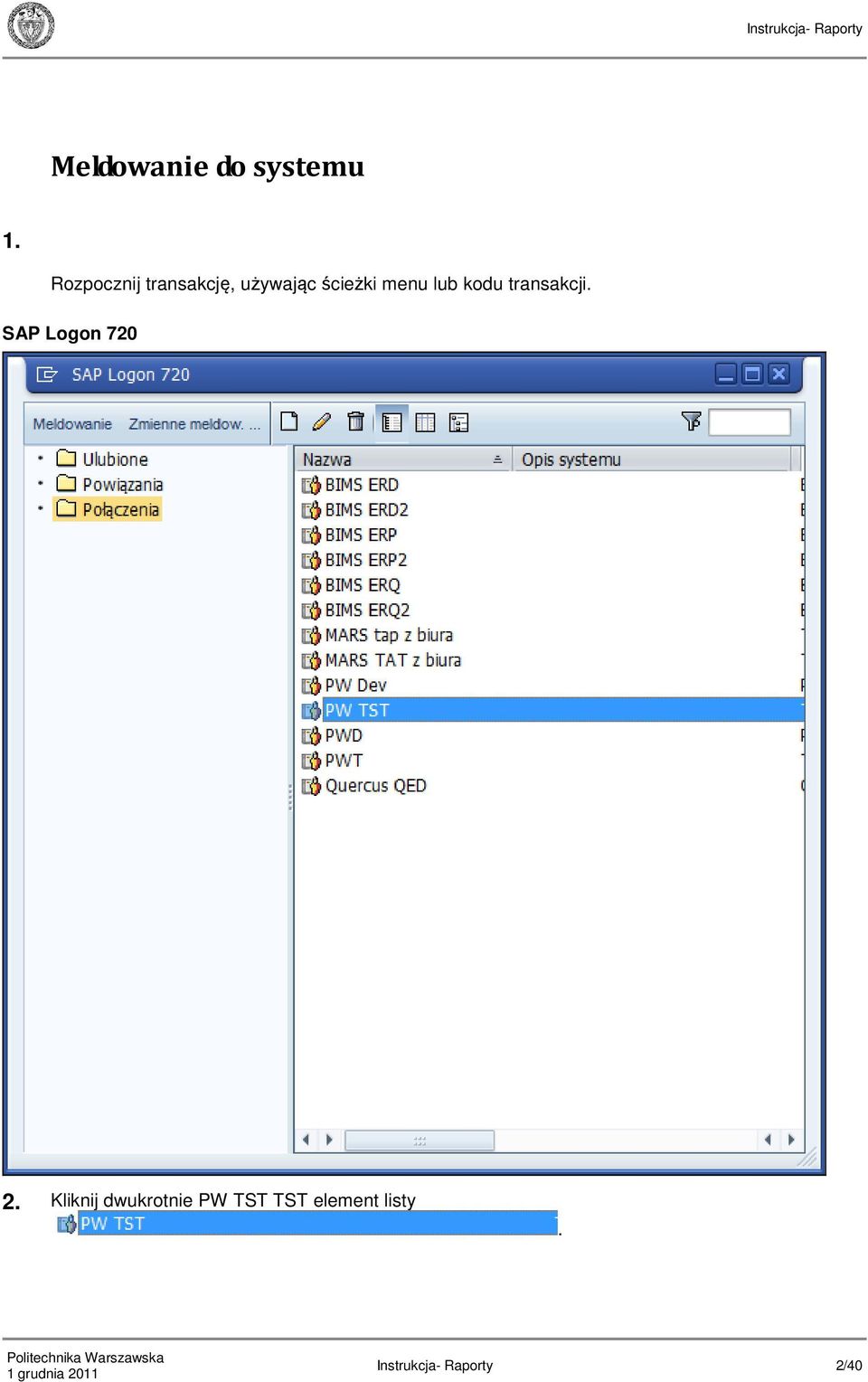Click the Delete entry trash icon
Image resolution: width=868 pixels, height=1382 pixels.
point(355,421)
